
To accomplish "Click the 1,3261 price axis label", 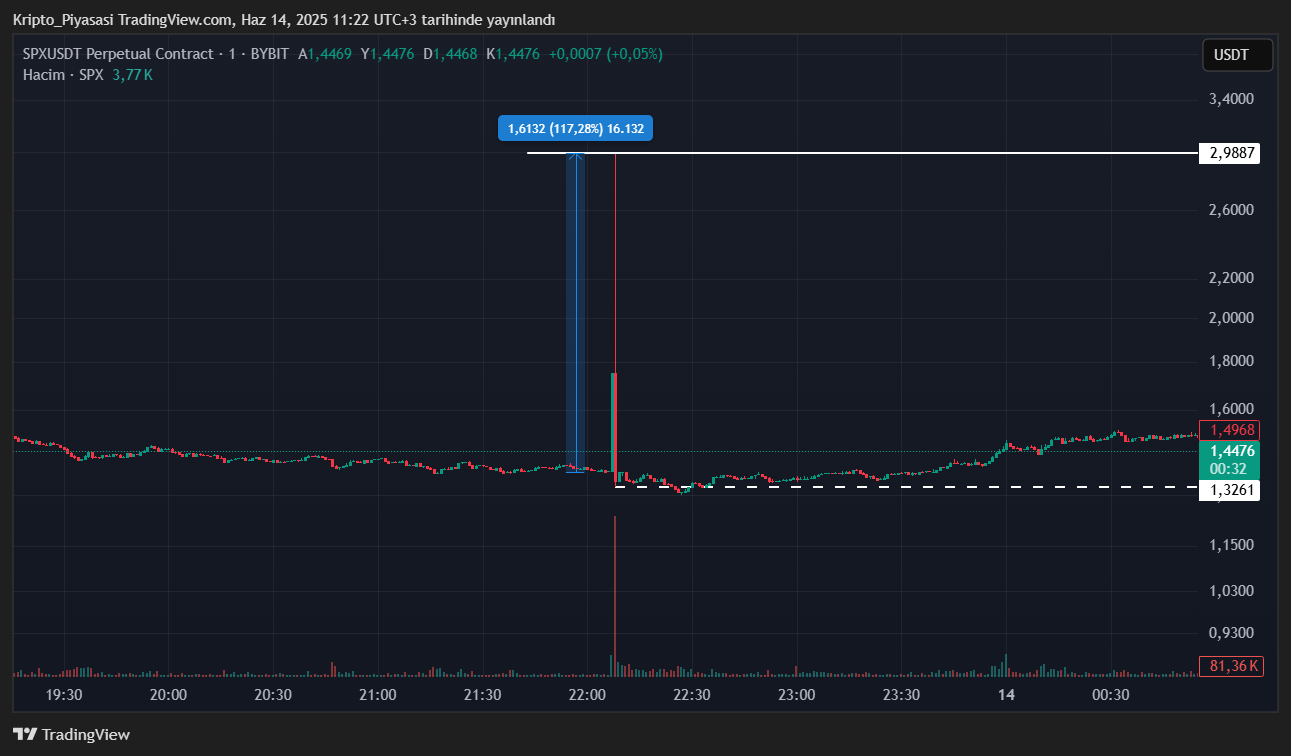I will pyautogui.click(x=1228, y=490).
